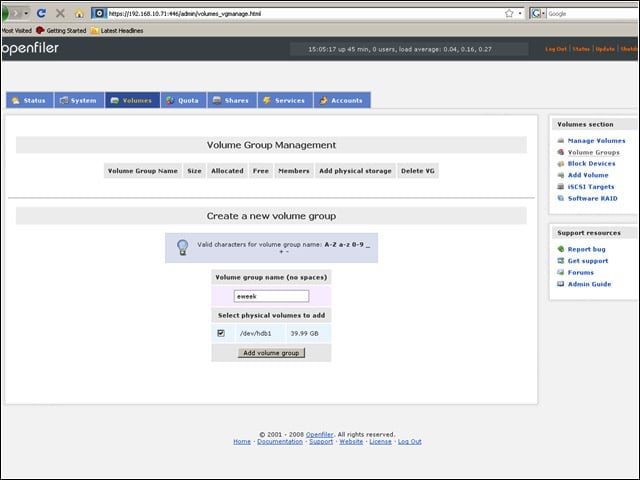
Task: Click the Add volume group button
Action: 271,353
